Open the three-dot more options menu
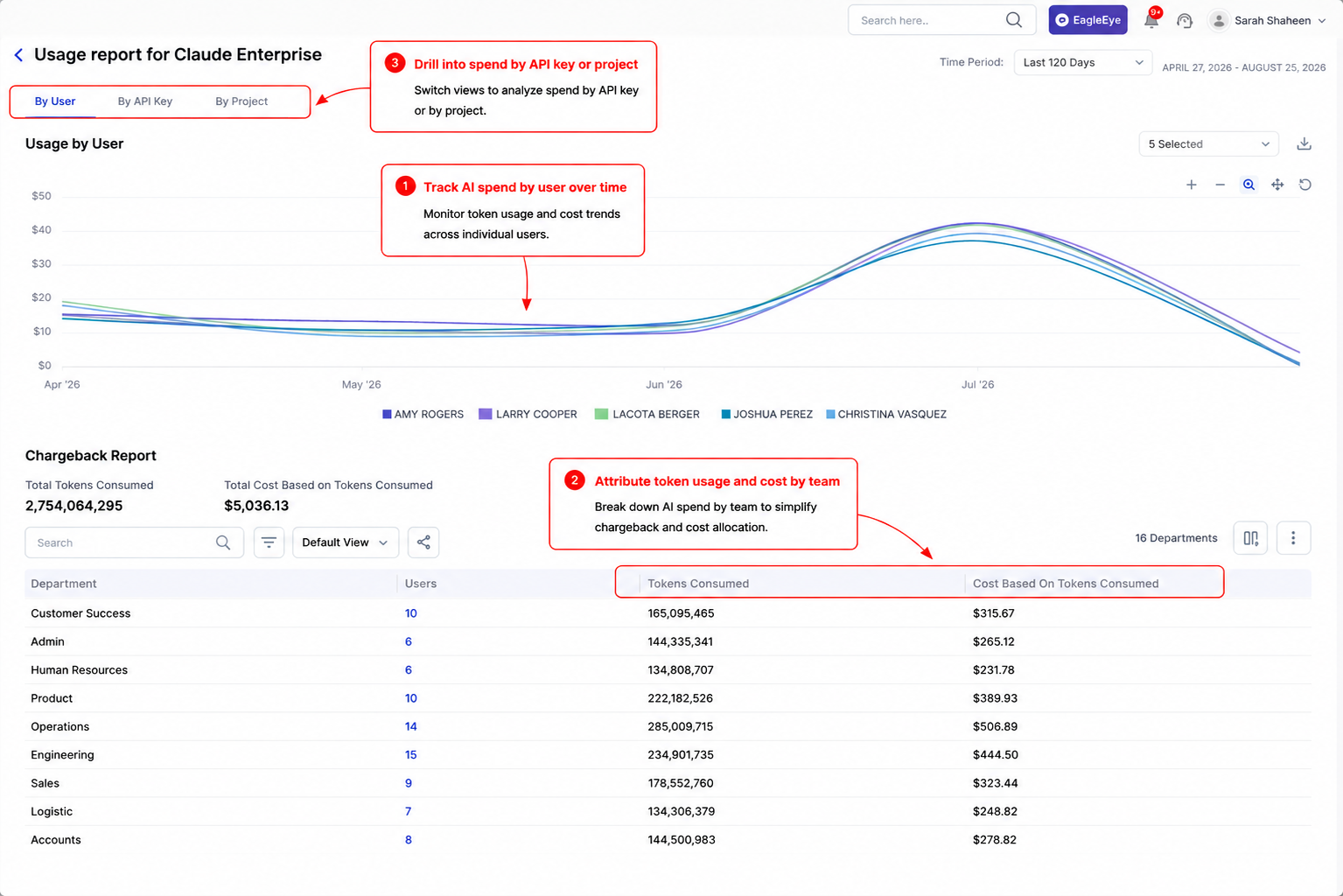Screen dimensions: 1343x896 (x=1293, y=538)
